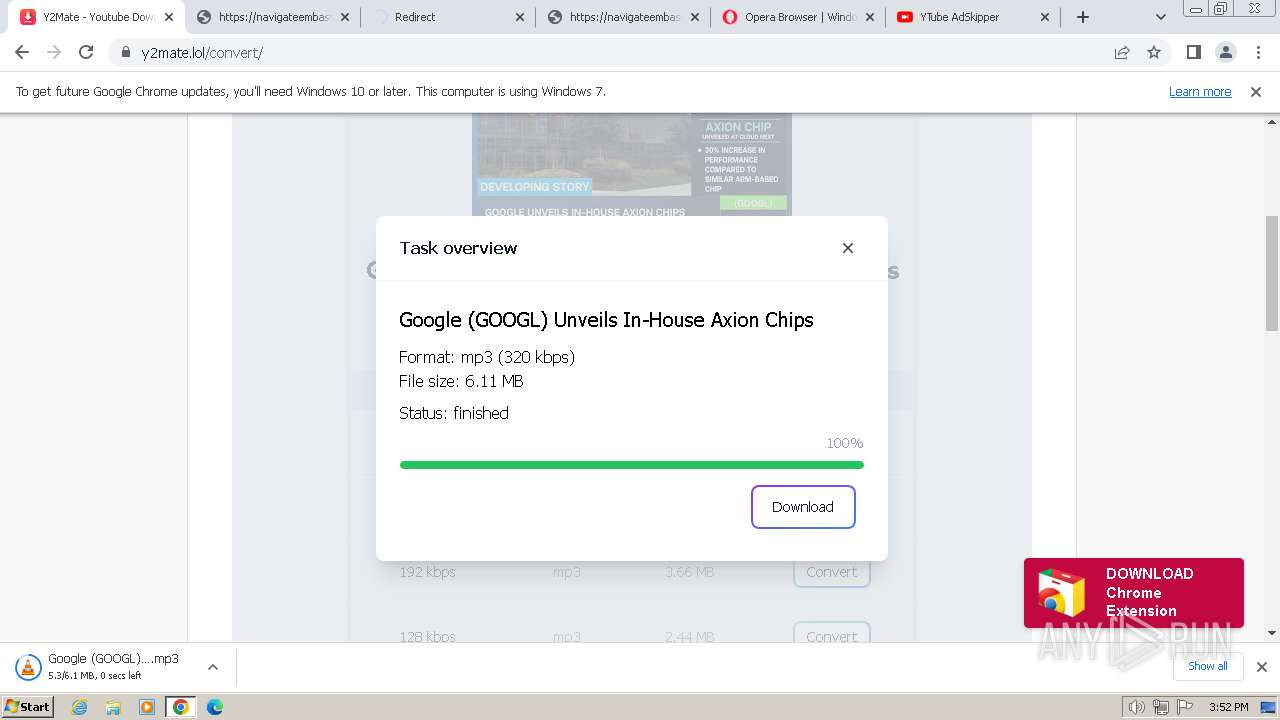Open the Action Center flag icon
The width and height of the screenshot is (1280, 720).
pos(1185,707)
